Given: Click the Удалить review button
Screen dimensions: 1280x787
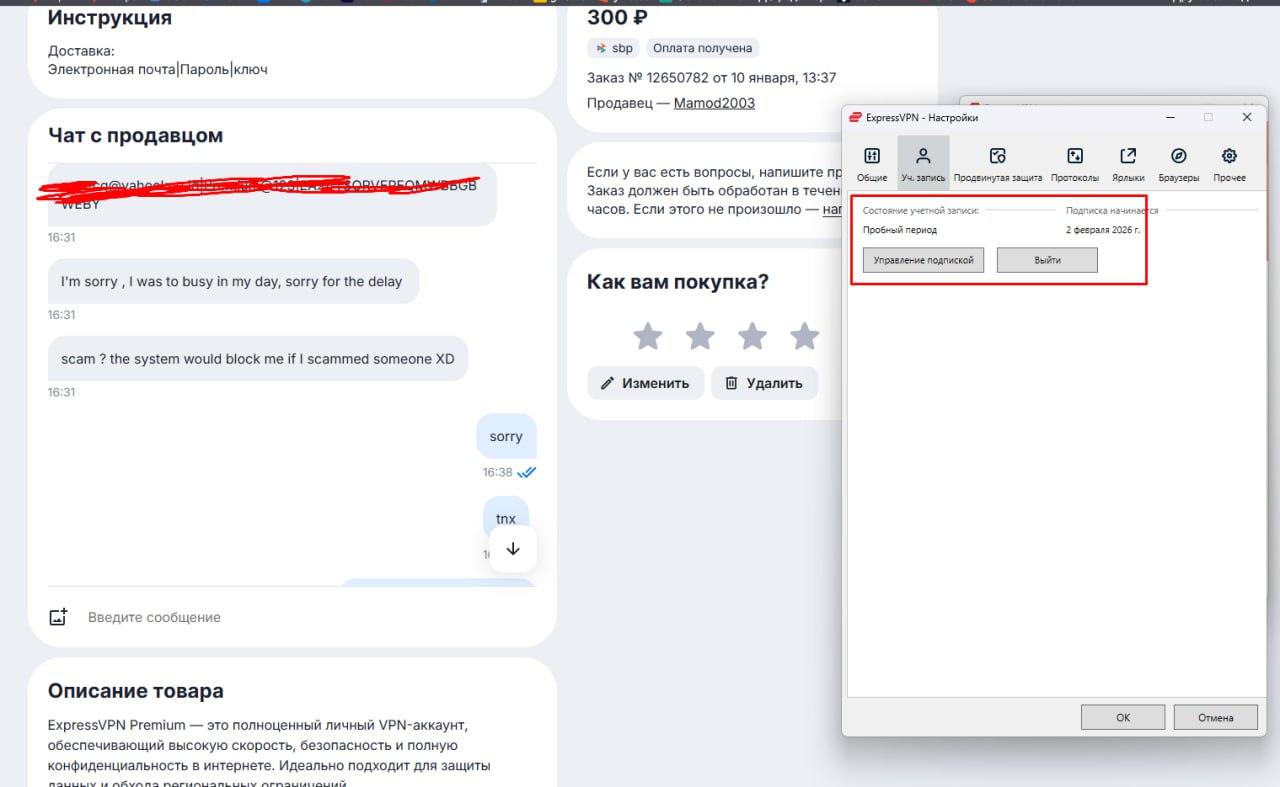Looking at the screenshot, I should [x=764, y=383].
